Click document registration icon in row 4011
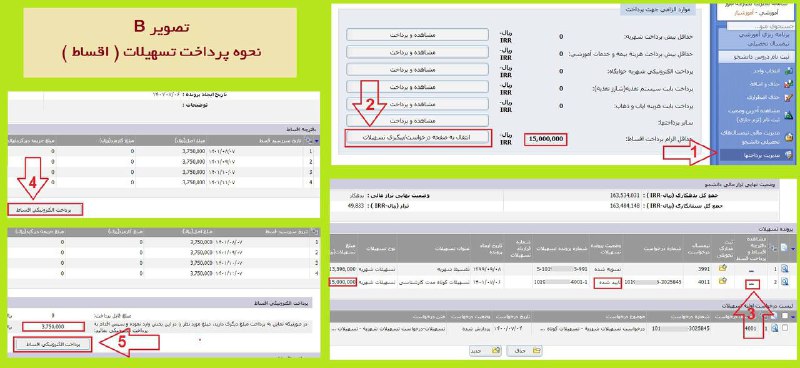 point(722,281)
